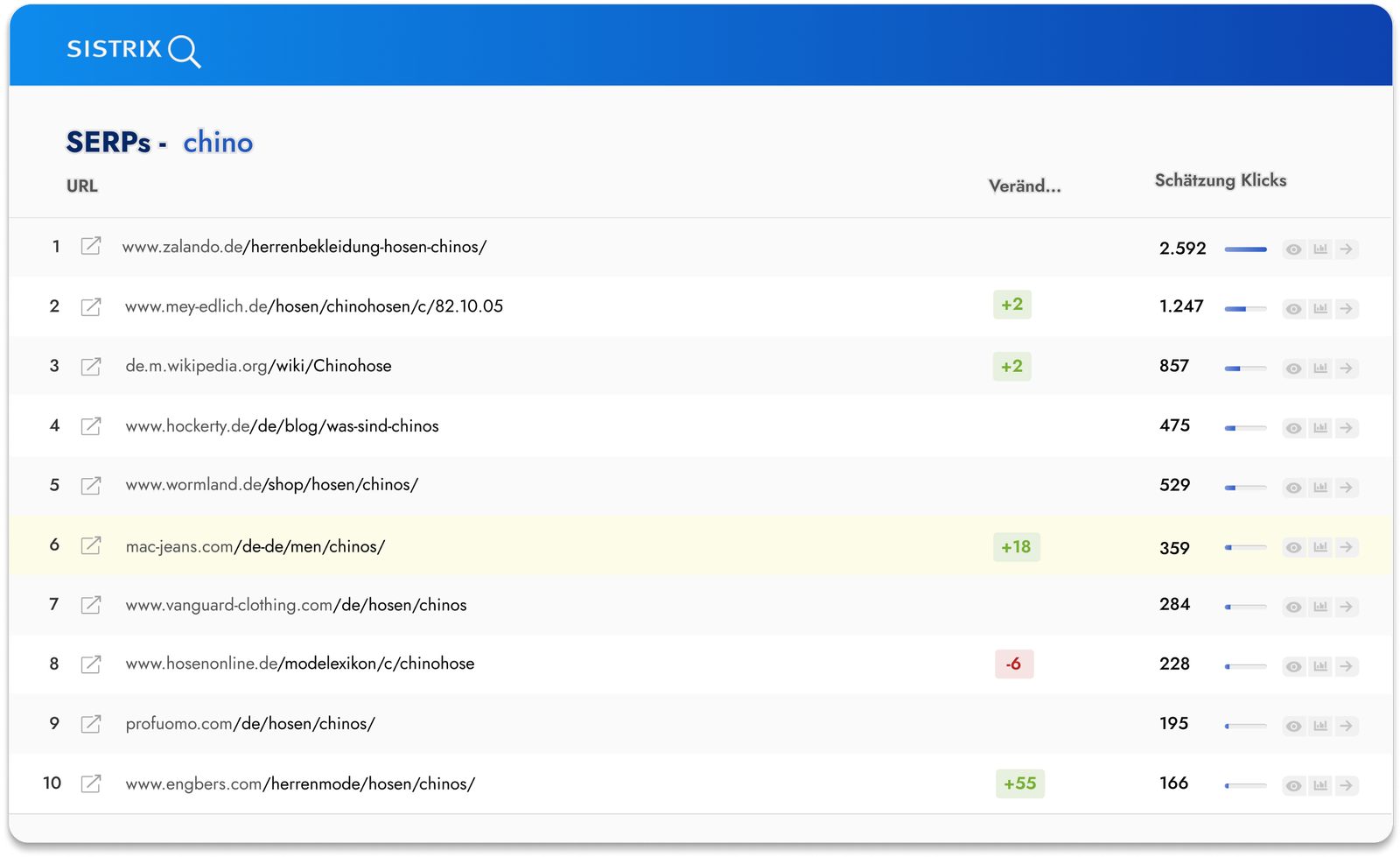The image size is (1400, 857).
Task: Click external link icon for profuomo.com row
Action: (x=91, y=724)
